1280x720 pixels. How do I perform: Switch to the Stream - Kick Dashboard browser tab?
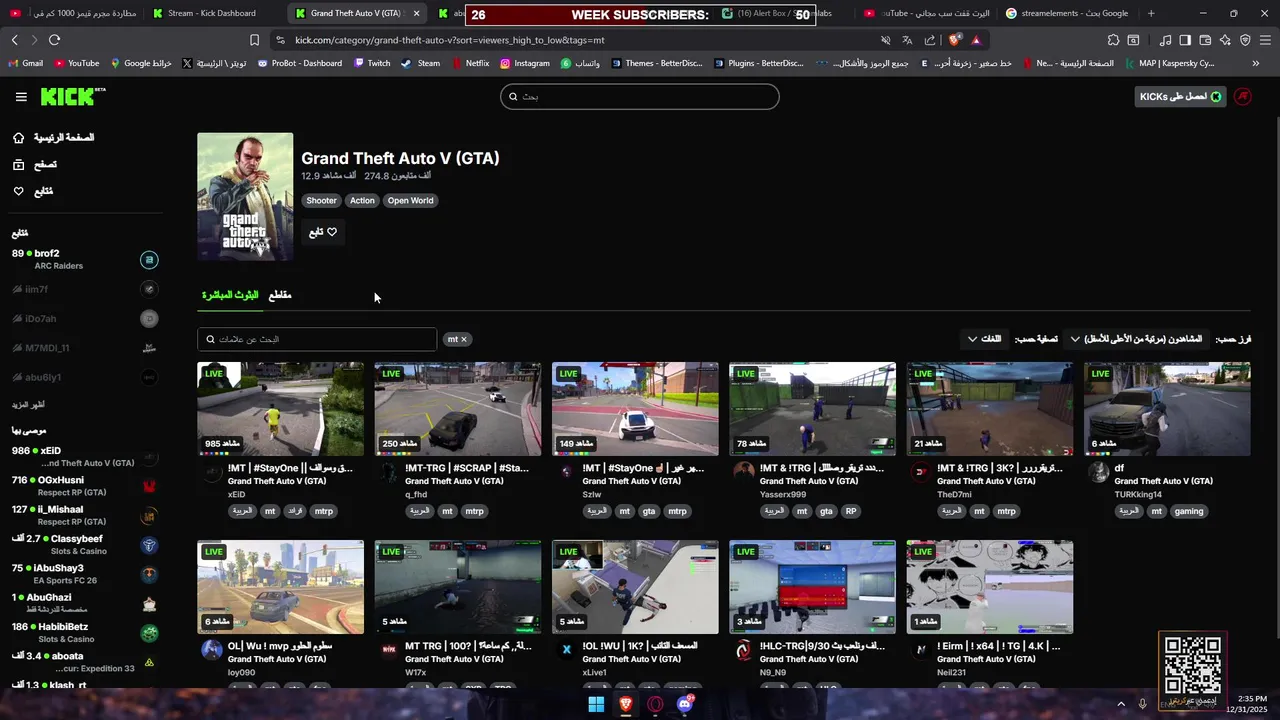[x=212, y=13]
